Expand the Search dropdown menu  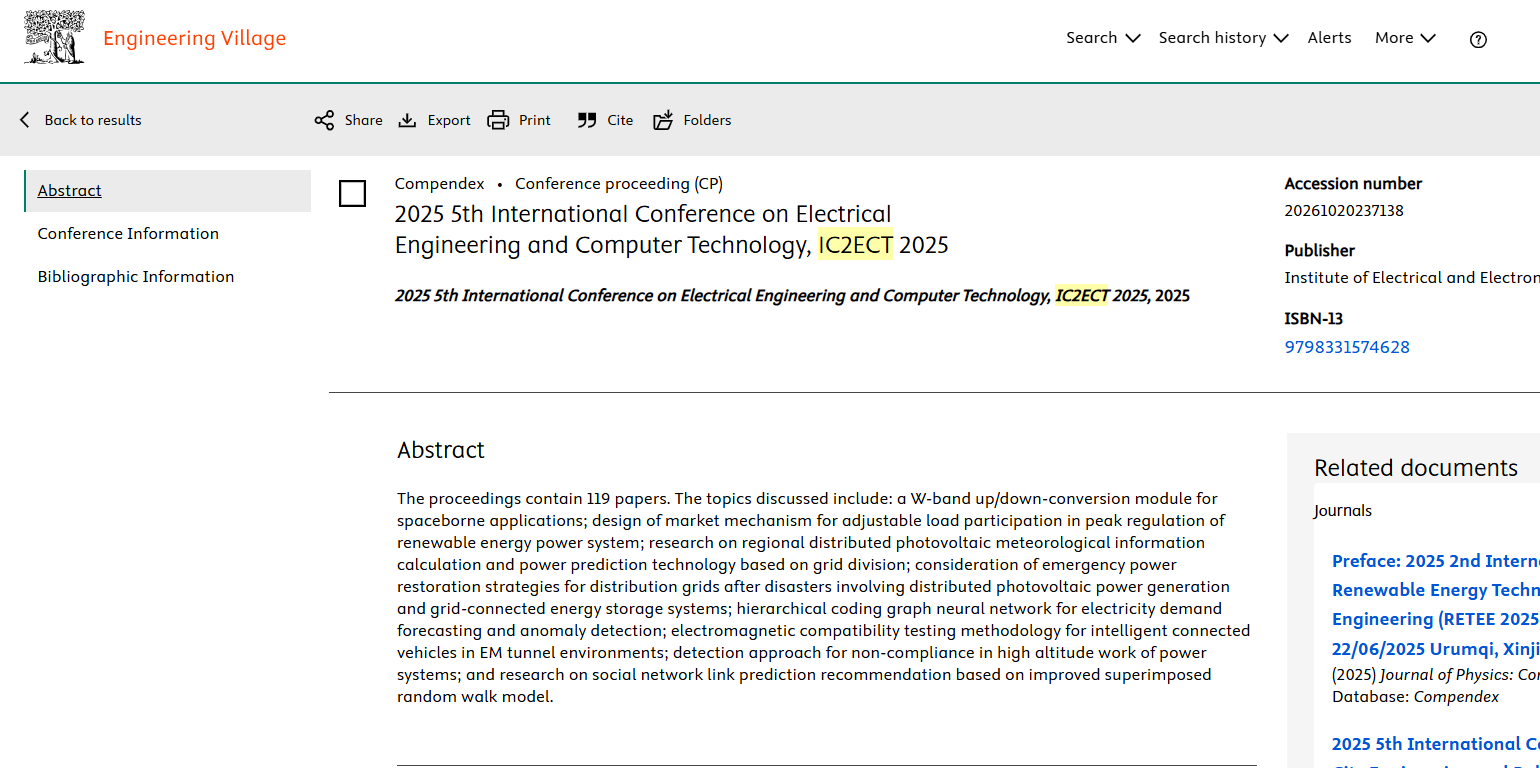click(x=1102, y=38)
